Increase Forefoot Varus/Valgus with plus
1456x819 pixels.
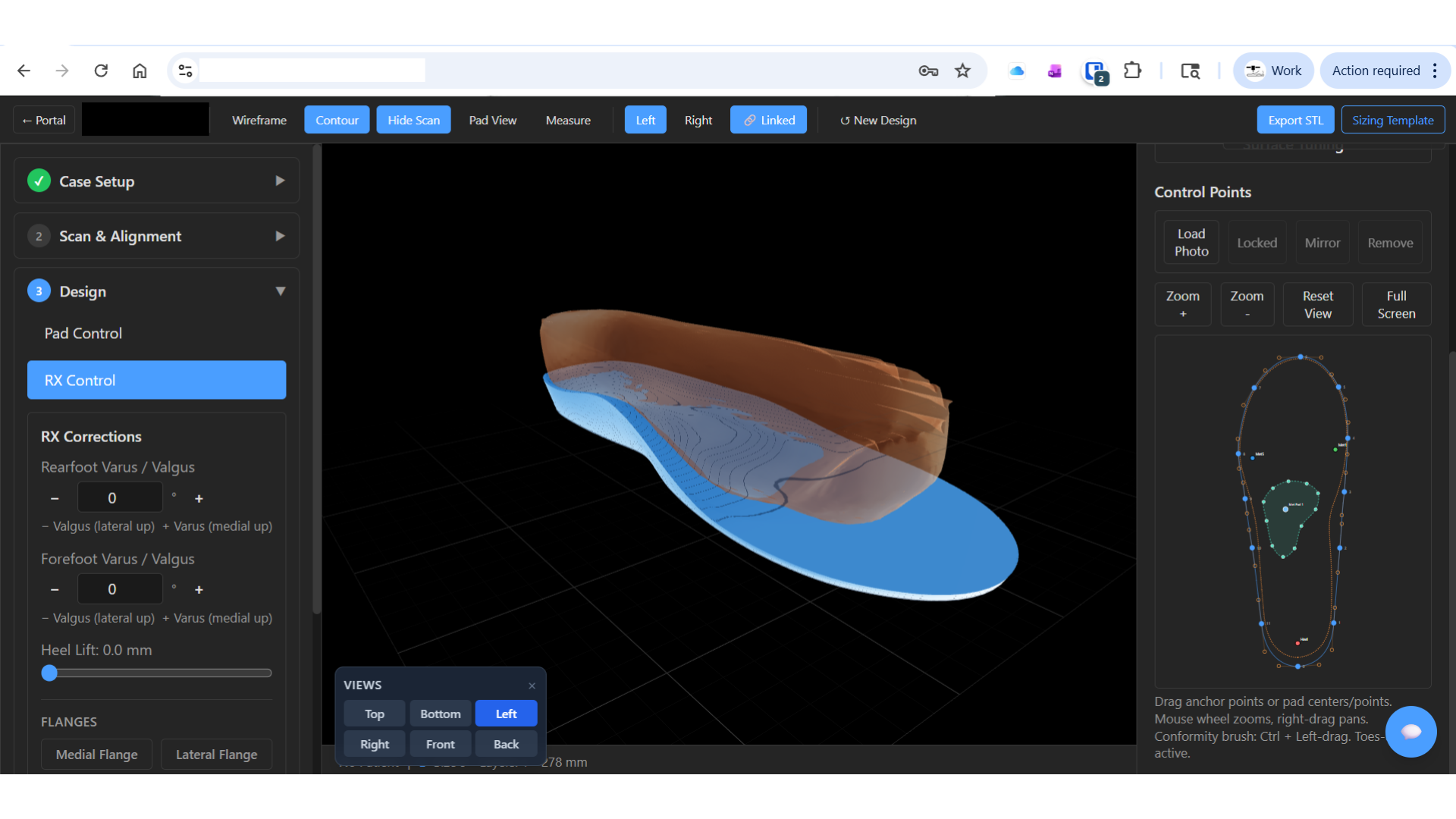199,589
